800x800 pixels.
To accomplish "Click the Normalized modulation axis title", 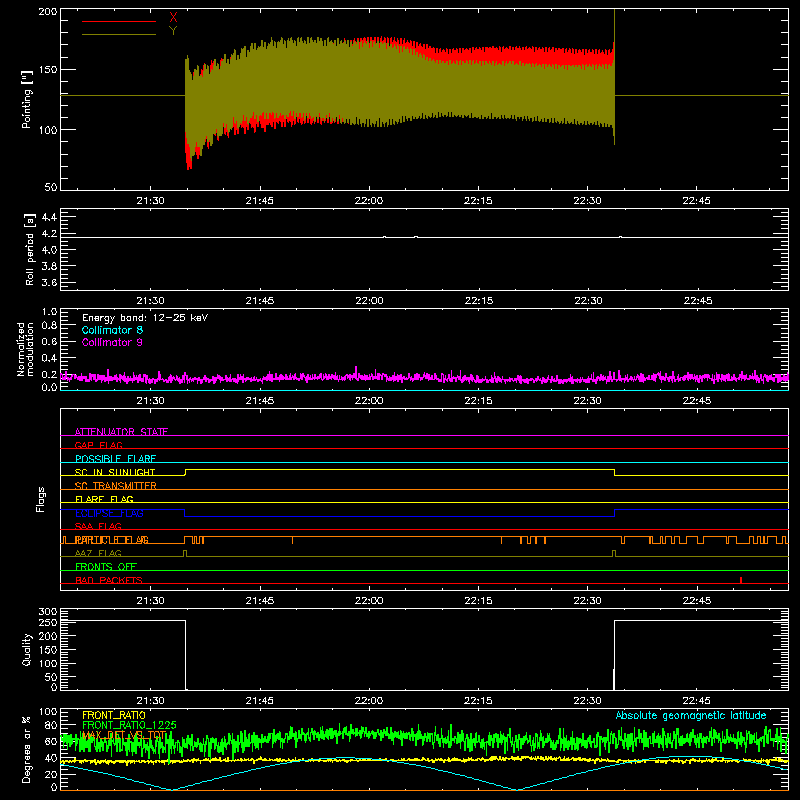I will (25, 349).
